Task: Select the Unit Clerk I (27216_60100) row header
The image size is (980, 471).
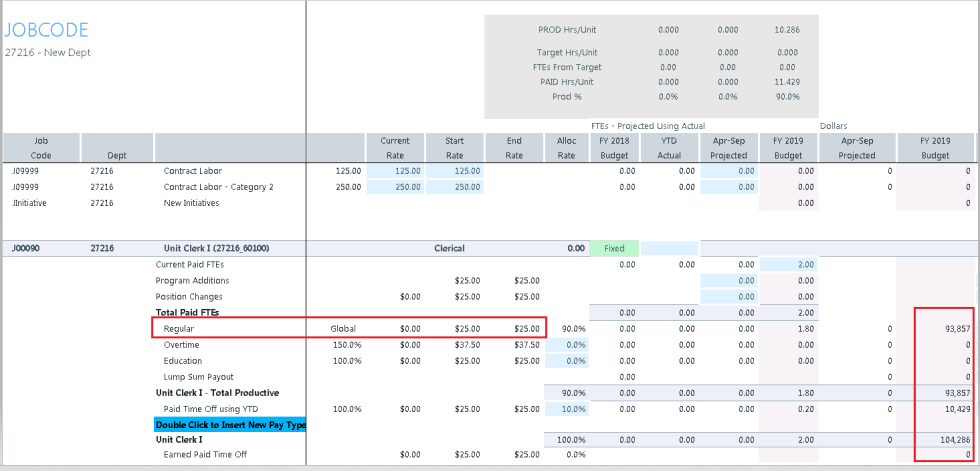Action: tap(217, 248)
